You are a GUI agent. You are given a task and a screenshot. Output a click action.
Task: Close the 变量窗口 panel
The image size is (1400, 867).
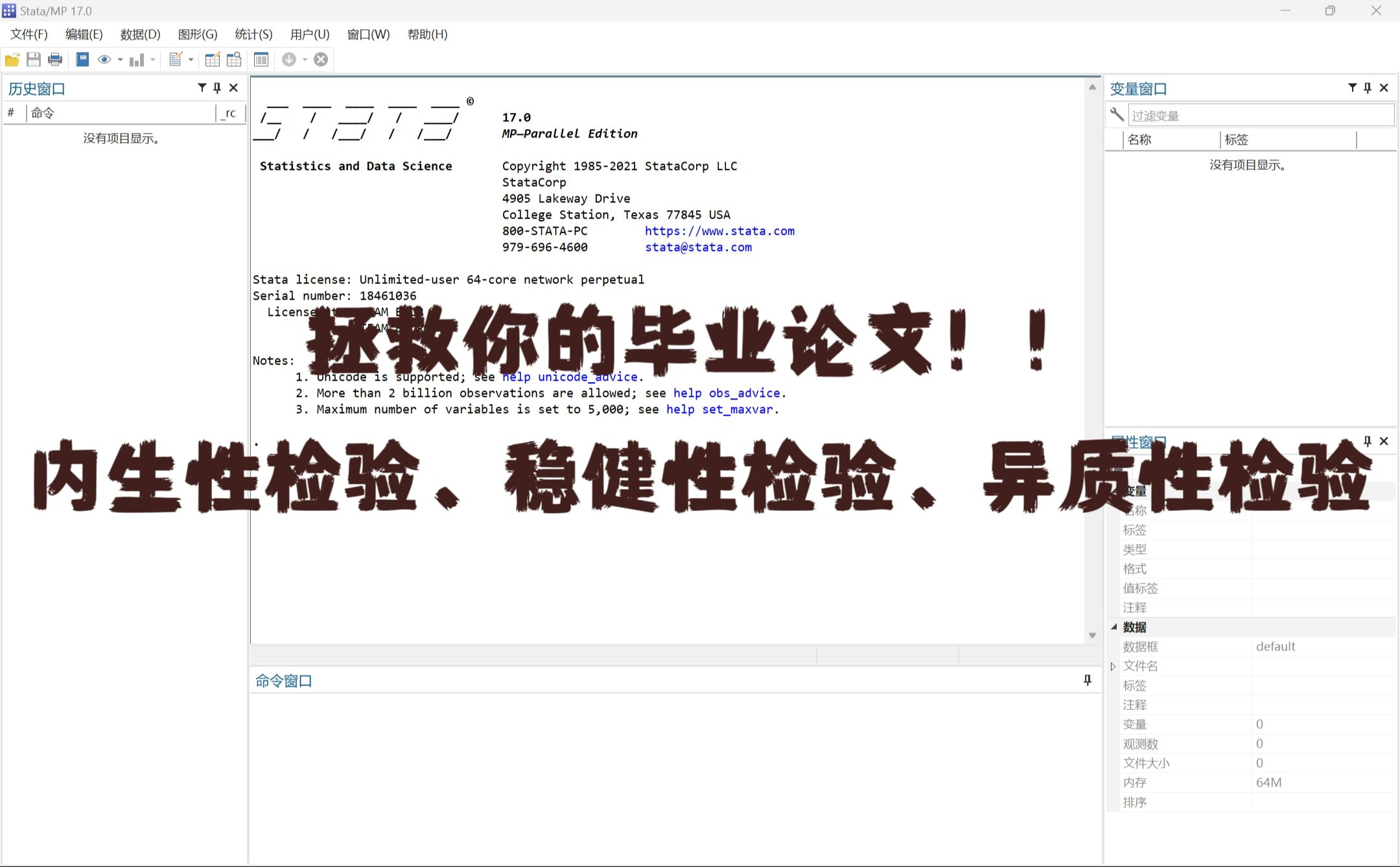[x=1384, y=88]
